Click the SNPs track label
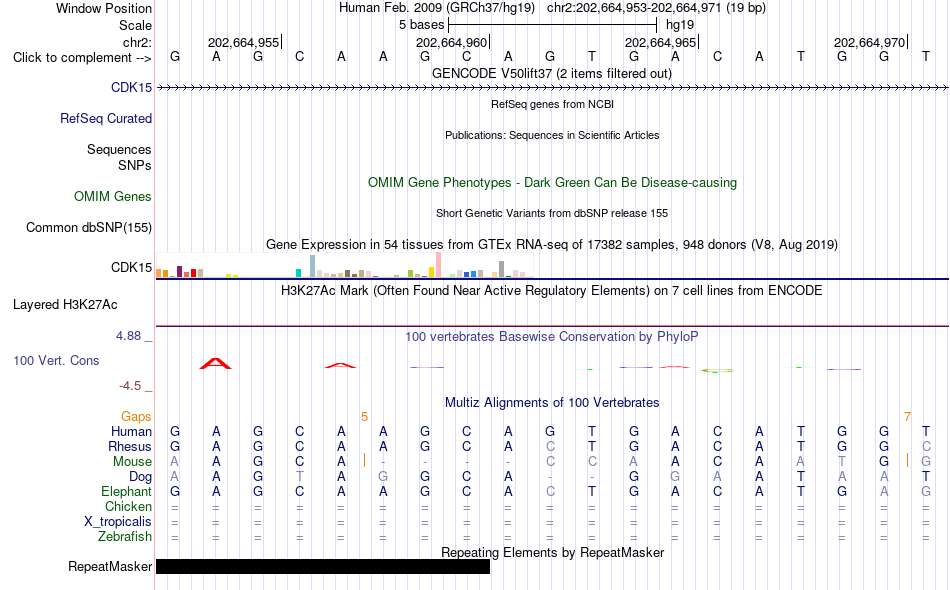 click(135, 165)
